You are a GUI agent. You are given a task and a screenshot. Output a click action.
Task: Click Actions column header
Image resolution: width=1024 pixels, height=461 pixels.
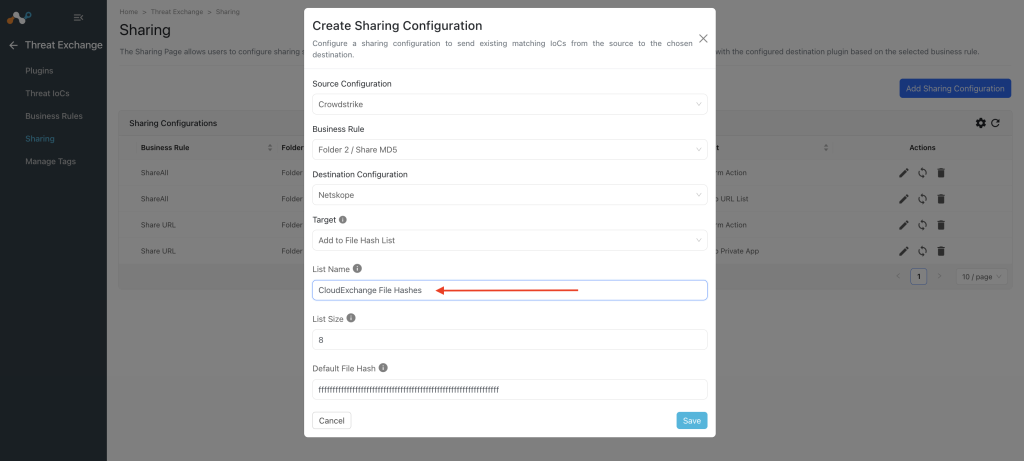922,148
